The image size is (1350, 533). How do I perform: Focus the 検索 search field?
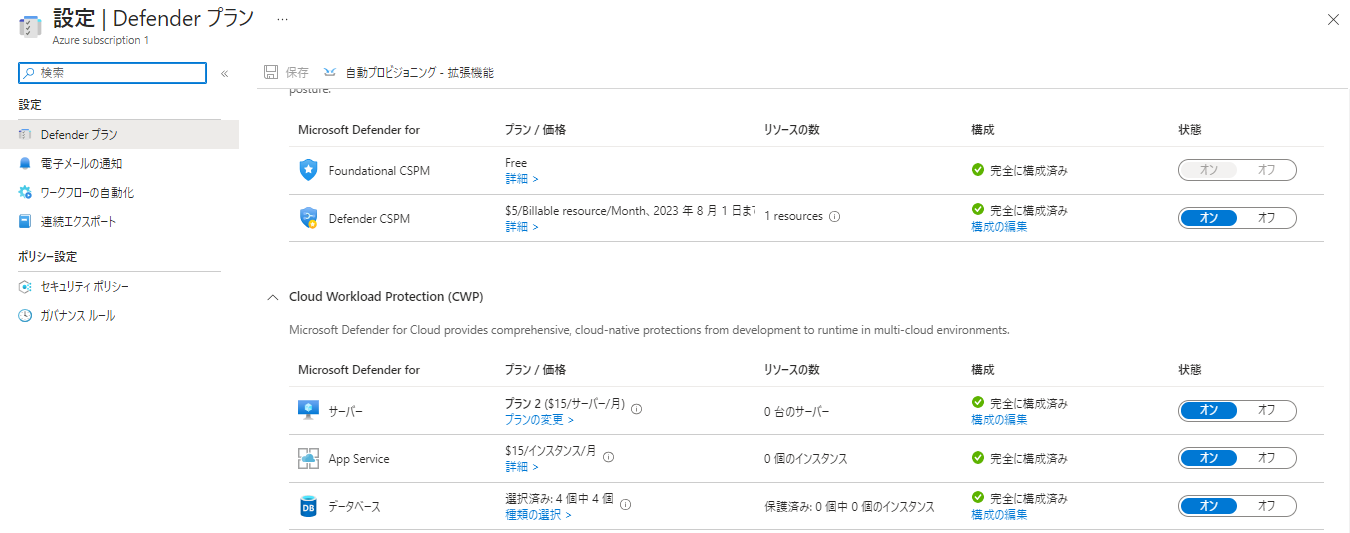pos(113,73)
